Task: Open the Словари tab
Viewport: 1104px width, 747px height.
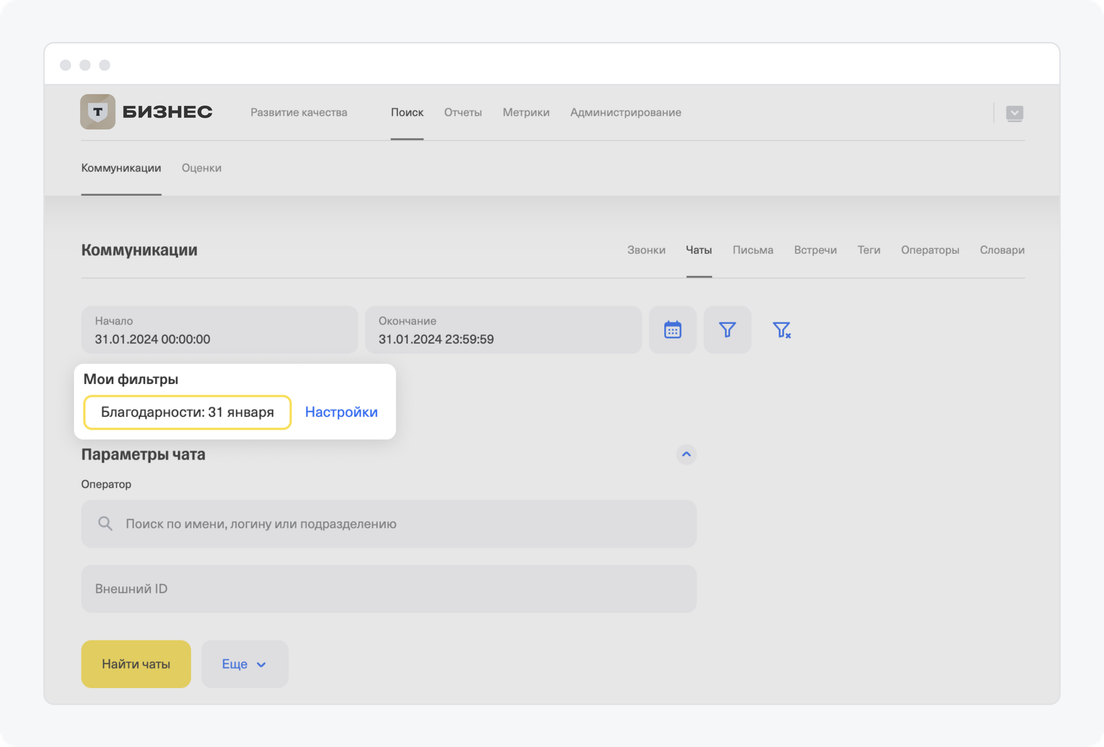Action: click(x=1002, y=250)
